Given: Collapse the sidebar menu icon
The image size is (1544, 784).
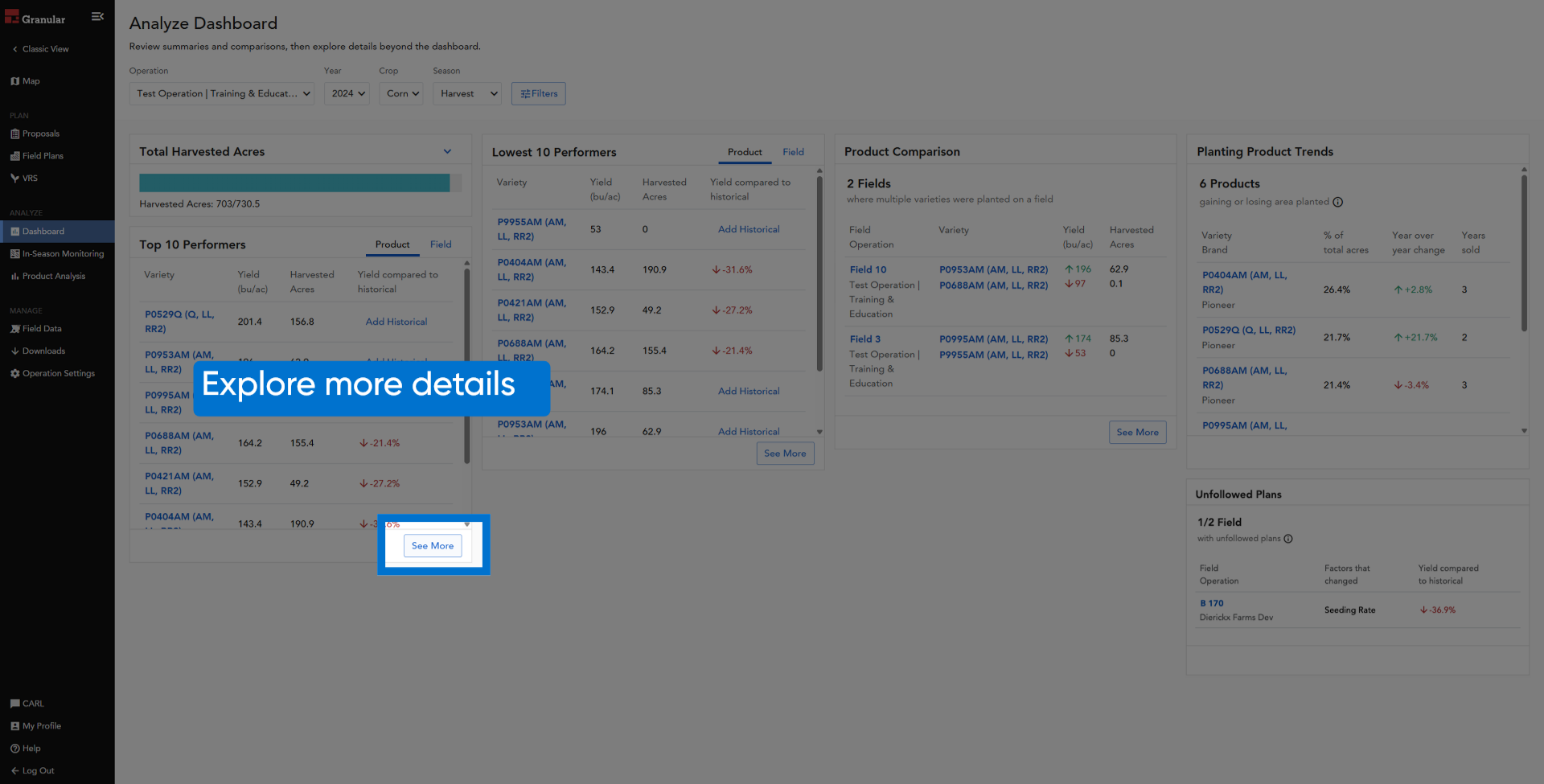Looking at the screenshot, I should click(97, 16).
